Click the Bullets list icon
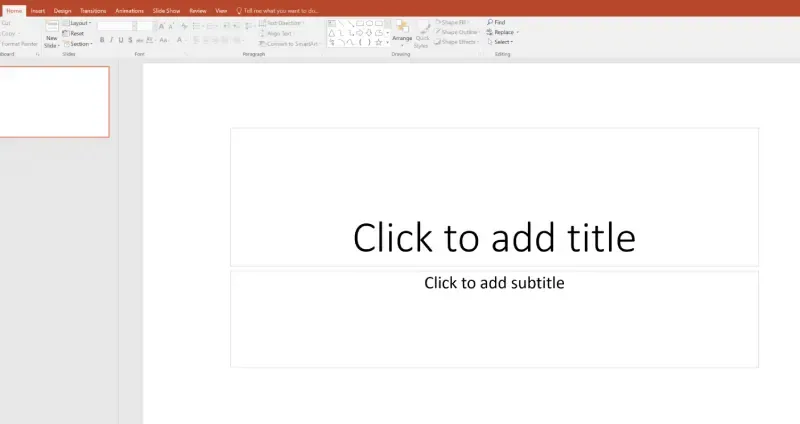This screenshot has width=800, height=424. 198,26
